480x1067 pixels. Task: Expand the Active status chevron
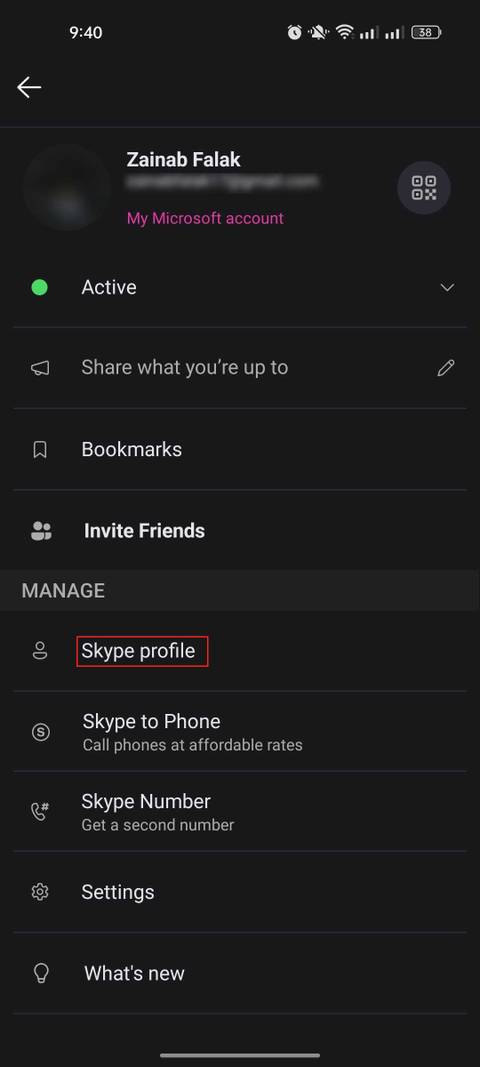pyautogui.click(x=447, y=287)
